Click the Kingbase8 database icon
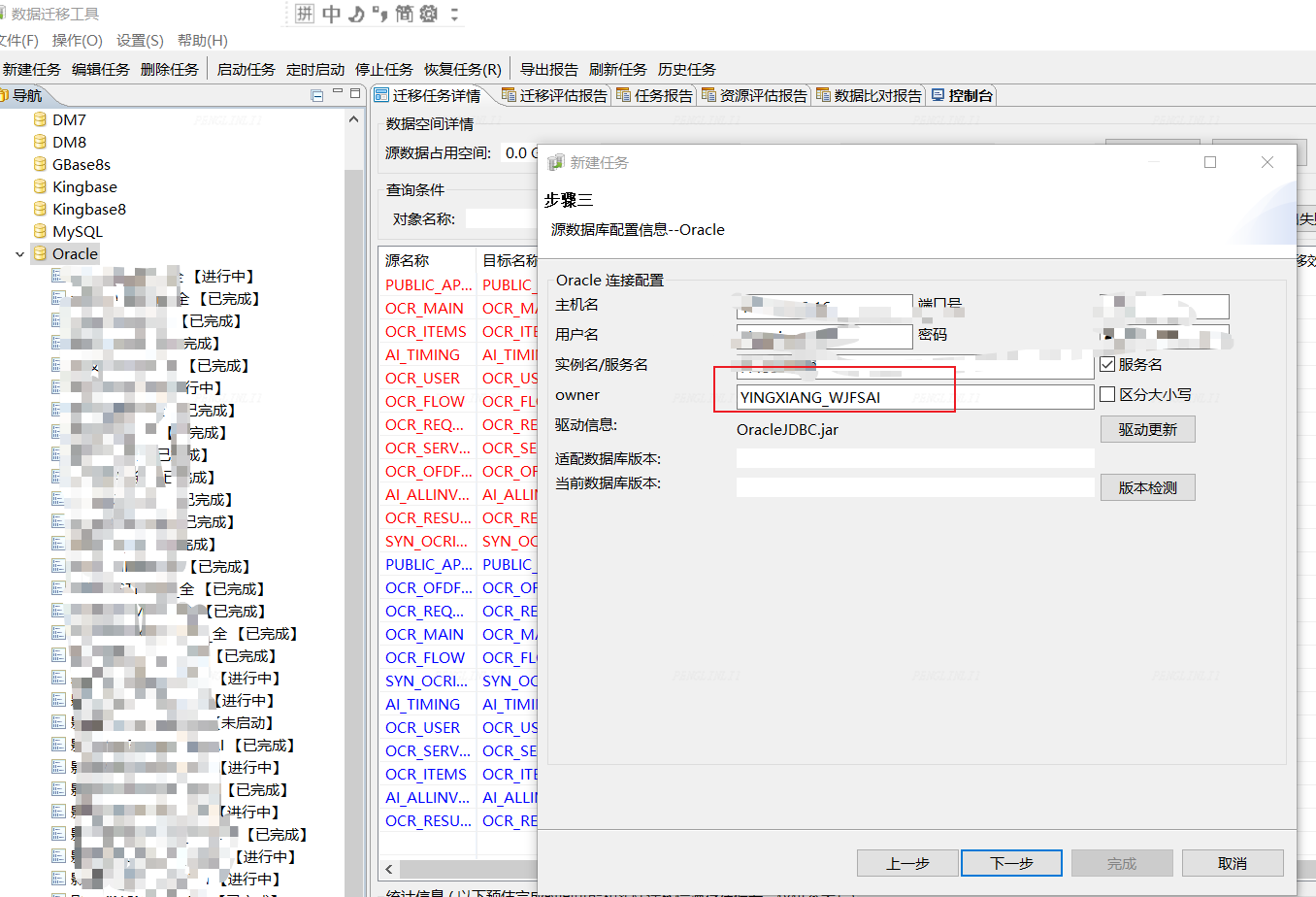Screen dimensions: 1316x897 40,209
